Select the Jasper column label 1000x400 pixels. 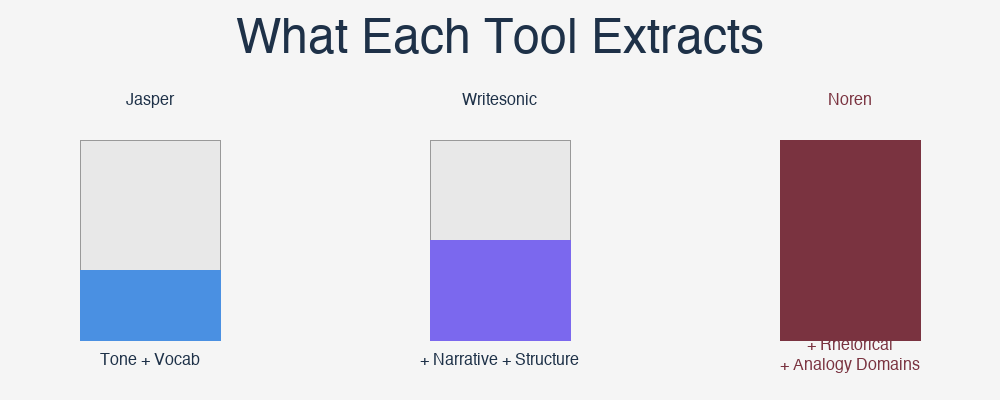150,99
